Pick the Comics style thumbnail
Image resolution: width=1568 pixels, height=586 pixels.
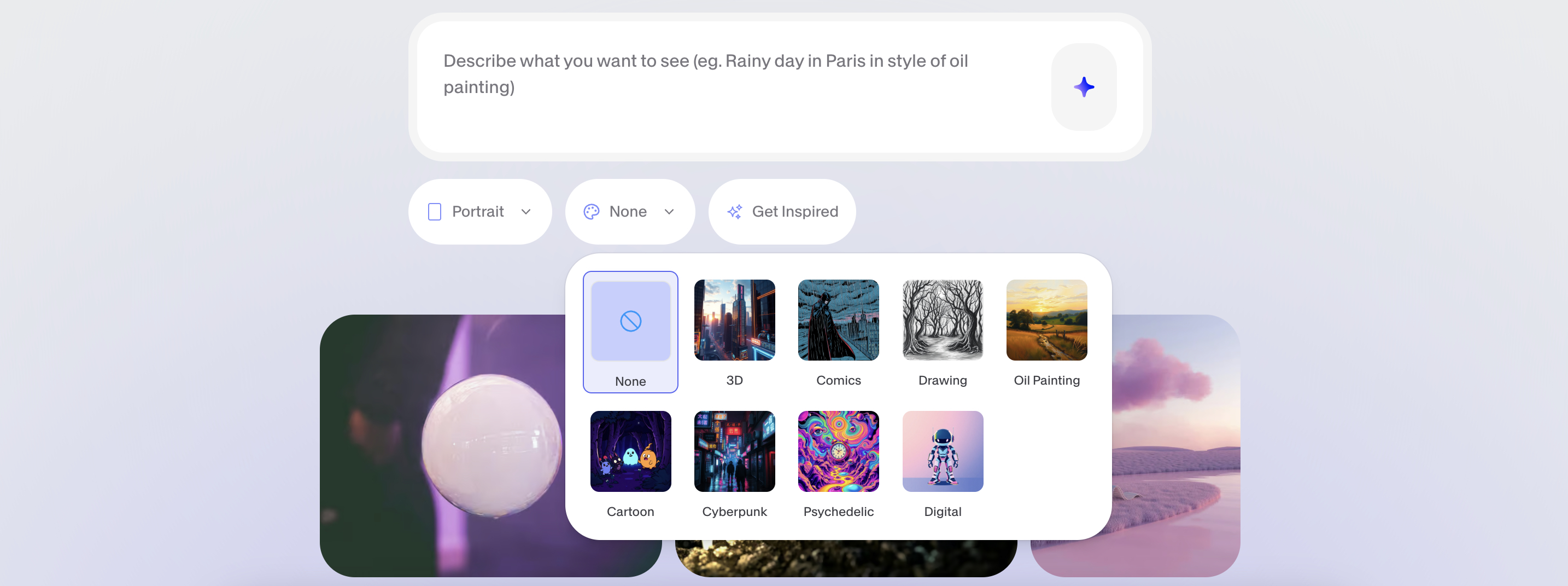838,321
